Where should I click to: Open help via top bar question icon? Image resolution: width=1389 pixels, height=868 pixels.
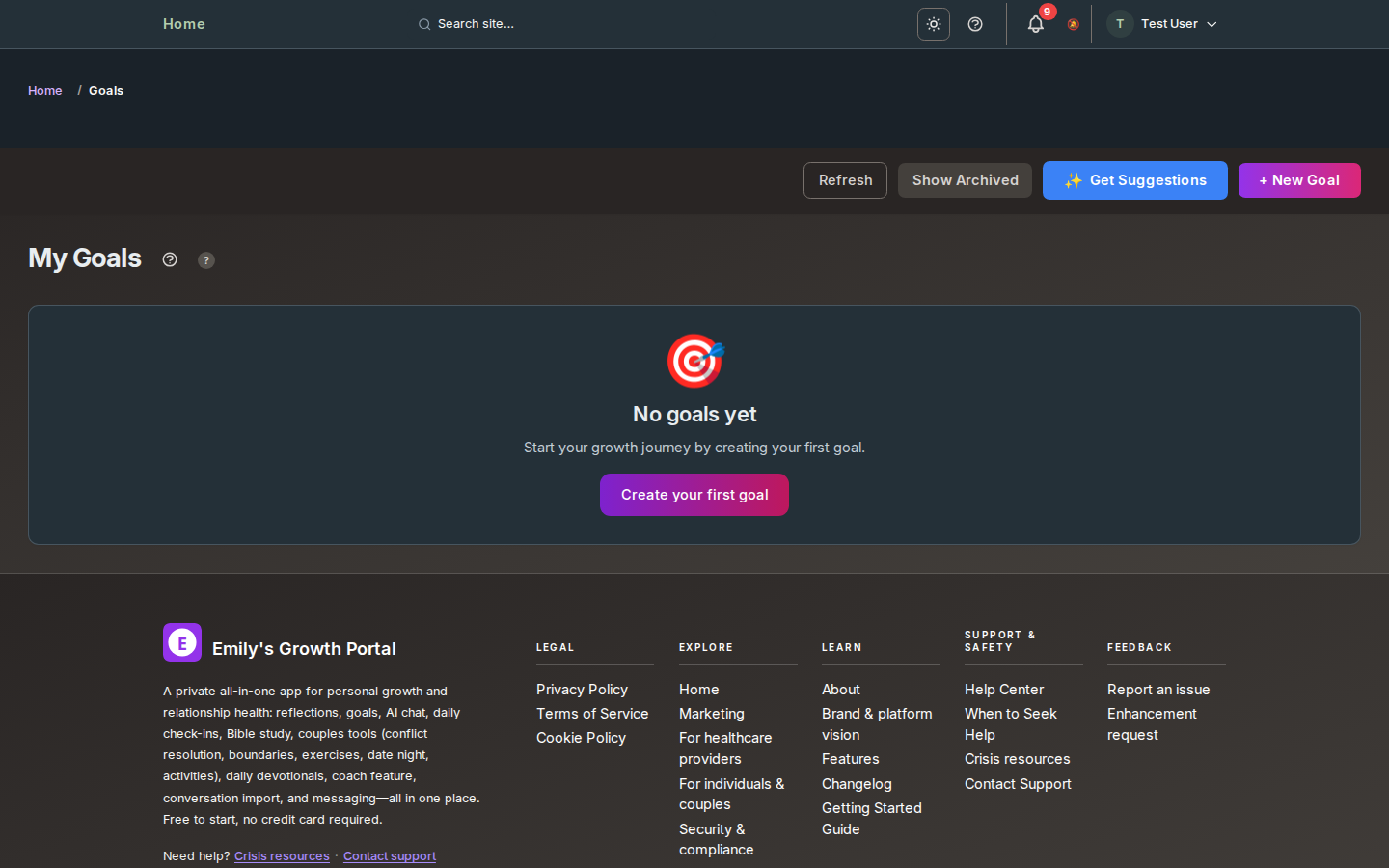(x=975, y=24)
